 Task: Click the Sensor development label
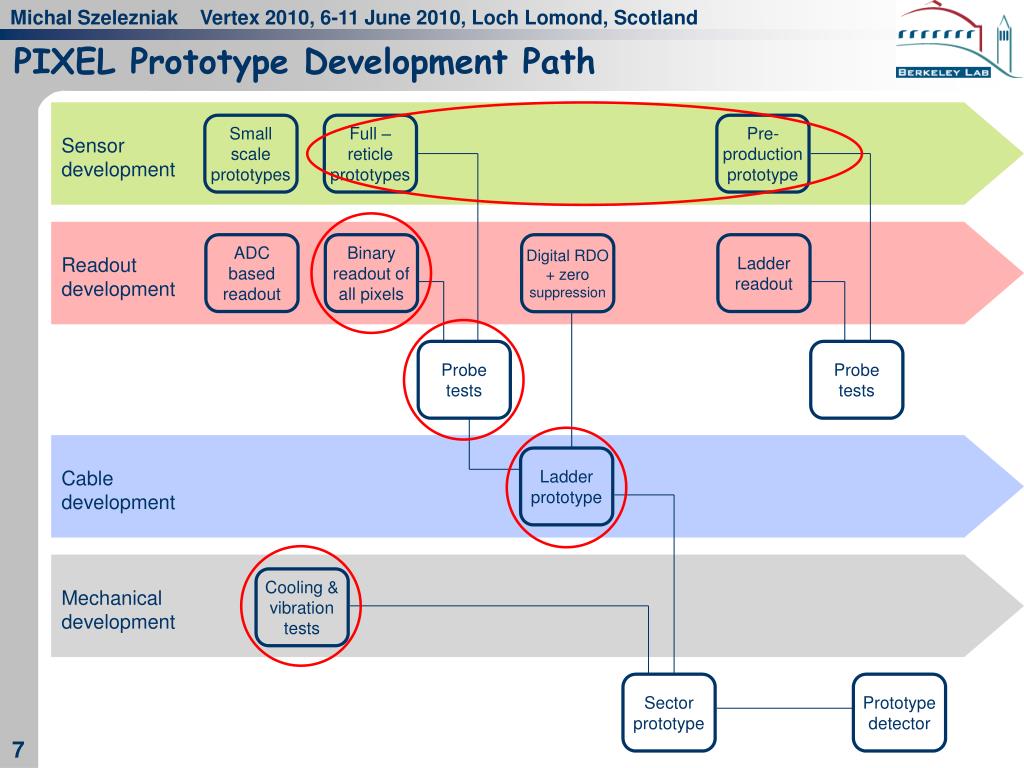[118, 157]
